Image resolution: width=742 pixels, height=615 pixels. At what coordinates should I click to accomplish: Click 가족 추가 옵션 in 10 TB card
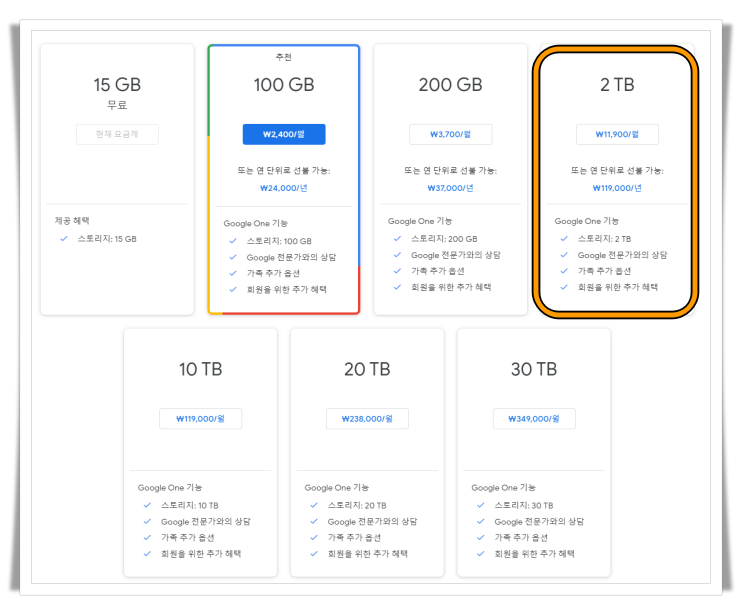point(187,537)
